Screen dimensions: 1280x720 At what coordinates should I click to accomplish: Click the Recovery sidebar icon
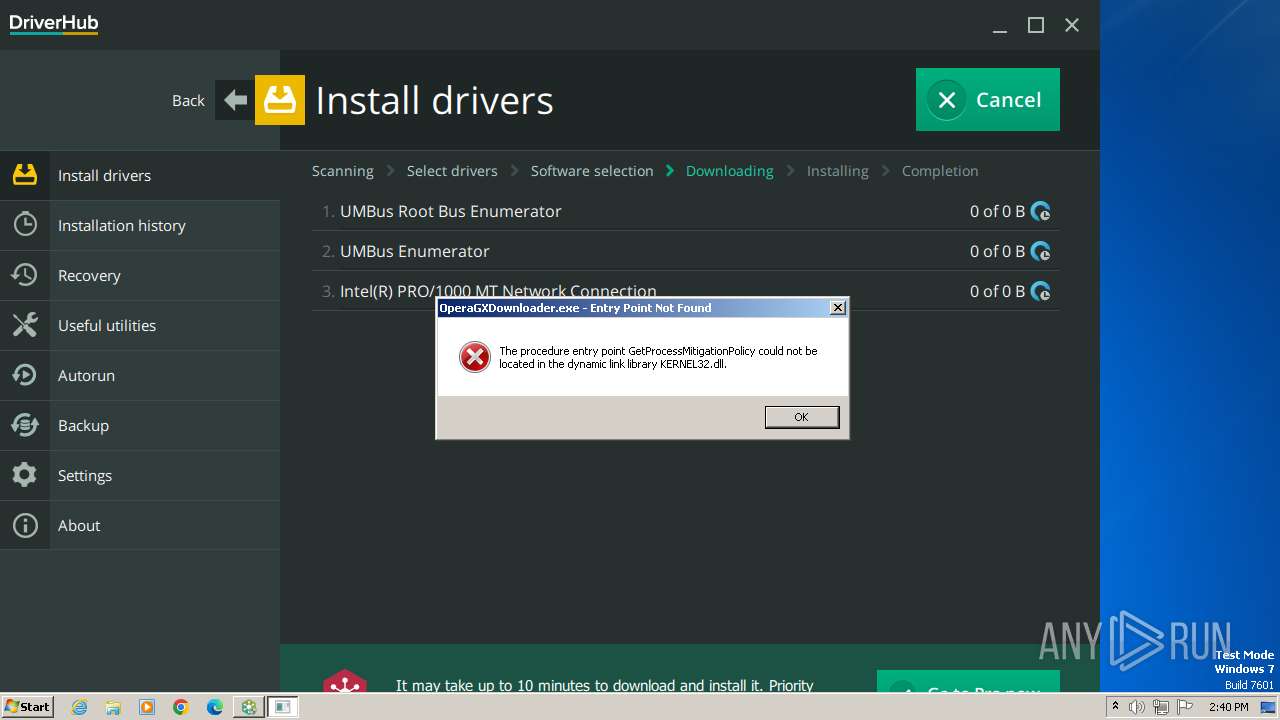(25, 275)
